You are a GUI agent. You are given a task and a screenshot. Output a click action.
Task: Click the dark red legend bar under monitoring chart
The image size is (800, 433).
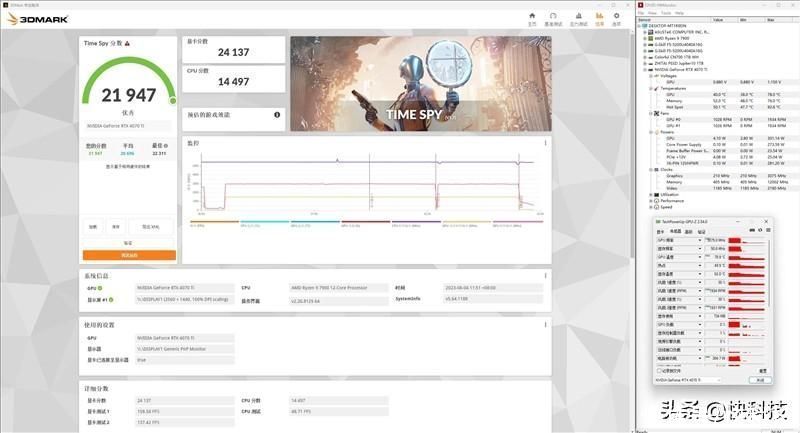tap(366, 221)
